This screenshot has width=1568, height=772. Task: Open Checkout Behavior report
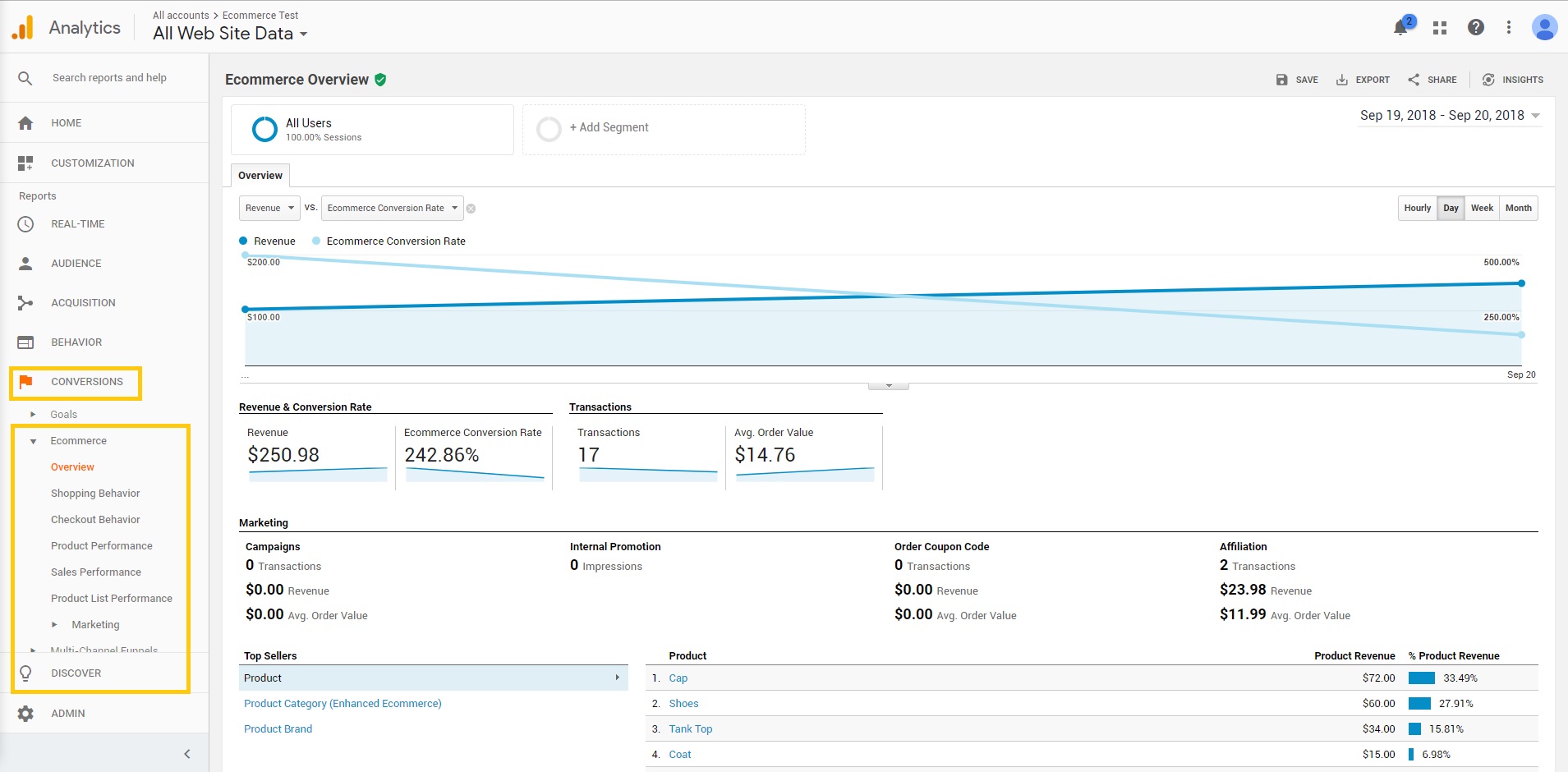(95, 520)
